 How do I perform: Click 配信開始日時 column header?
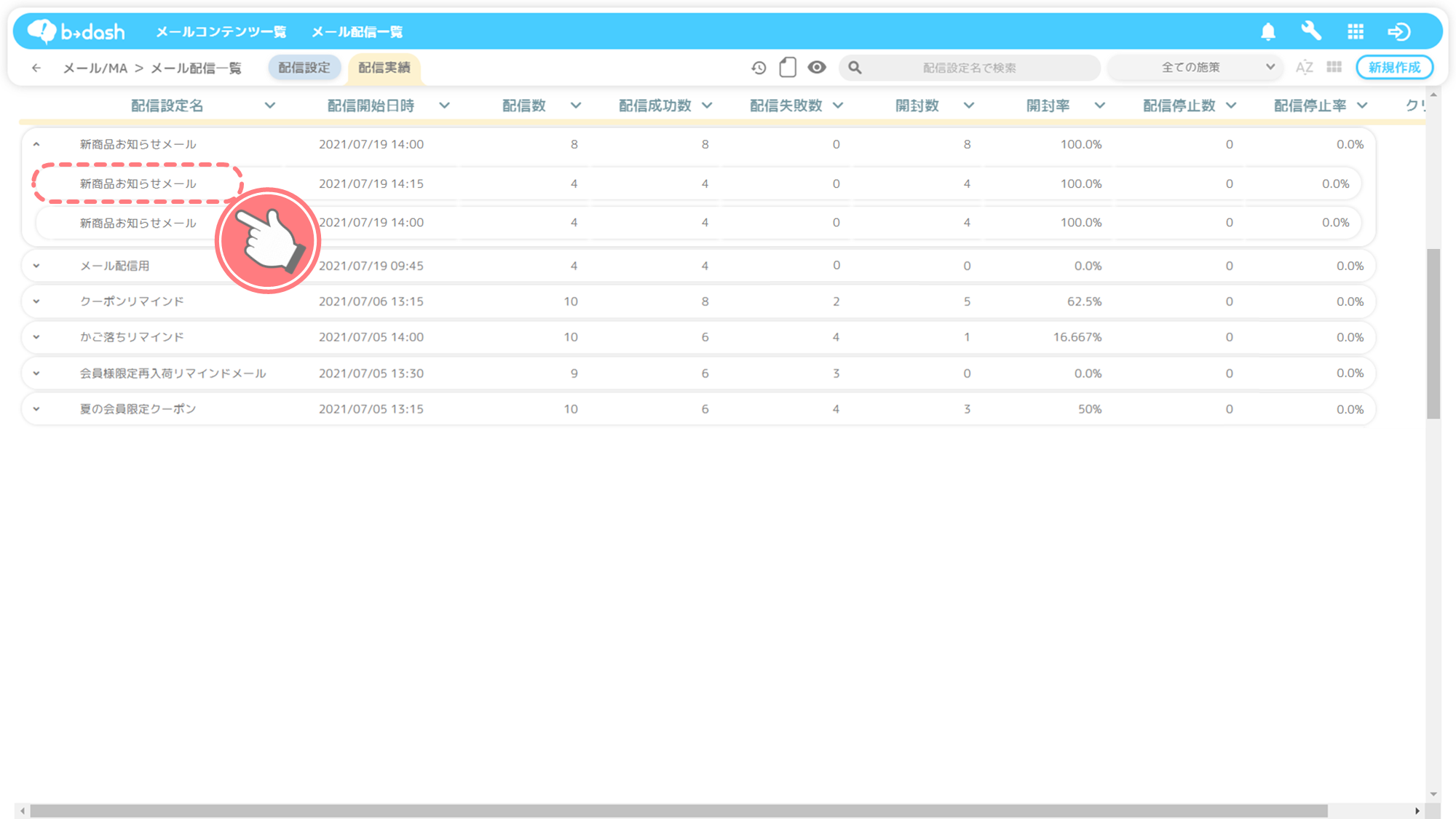coord(371,106)
